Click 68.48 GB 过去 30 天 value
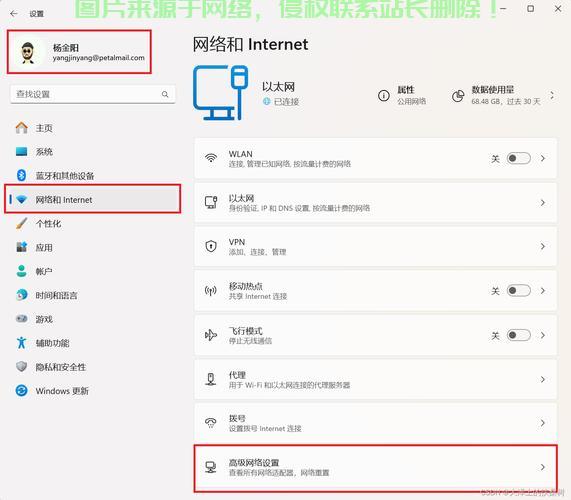The width and height of the screenshot is (571, 500). [506, 102]
